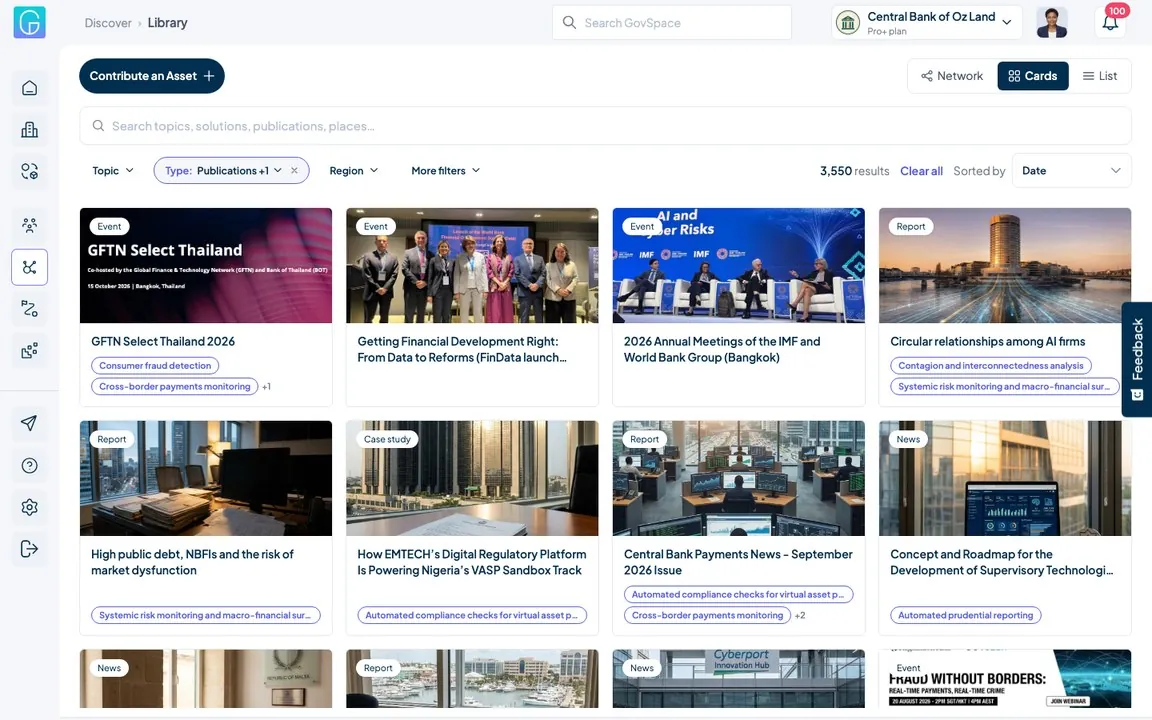Open the notifications bell icon
The width and height of the screenshot is (1152, 720).
pyautogui.click(x=1110, y=23)
